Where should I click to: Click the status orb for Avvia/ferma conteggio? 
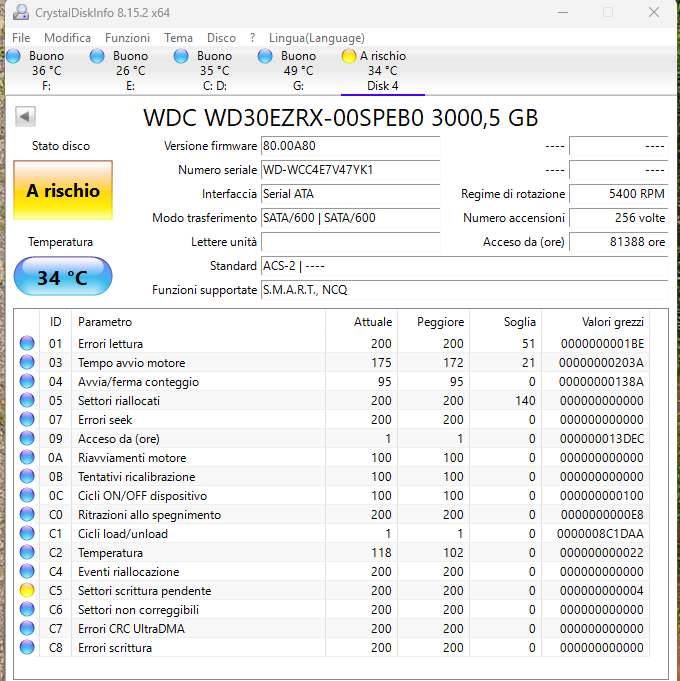[x=27, y=381]
